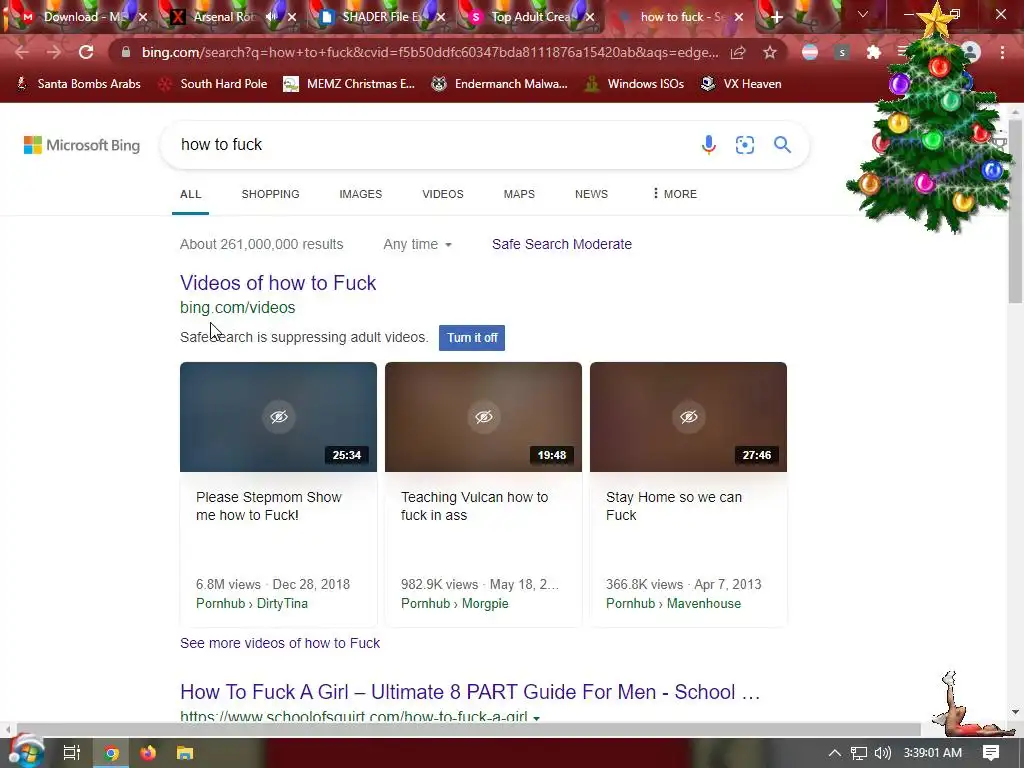Switch to the Arsenal browser tab
Screen dimensions: 1024x768
(x=222, y=18)
